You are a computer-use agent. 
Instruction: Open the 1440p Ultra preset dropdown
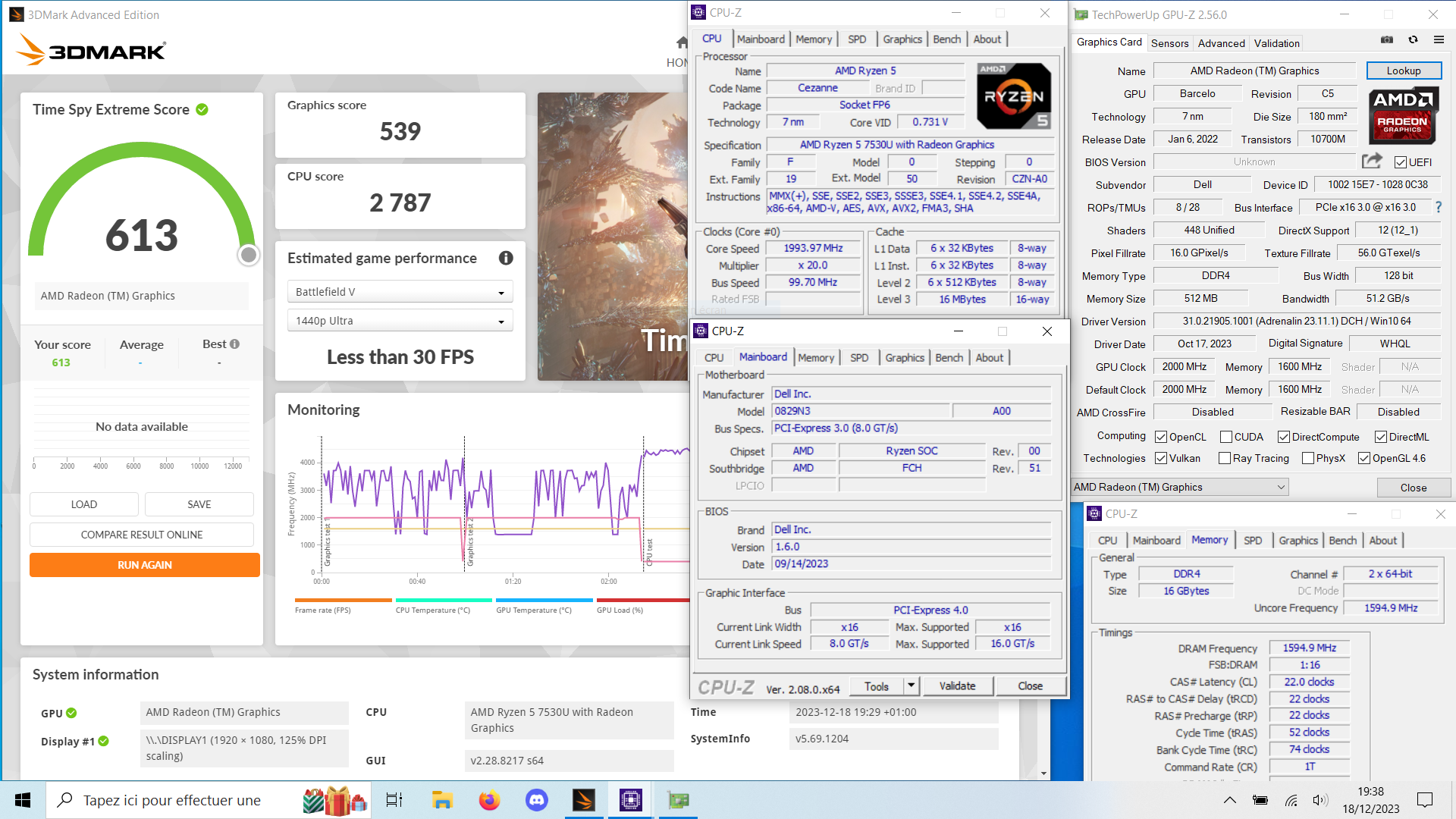[x=400, y=321]
